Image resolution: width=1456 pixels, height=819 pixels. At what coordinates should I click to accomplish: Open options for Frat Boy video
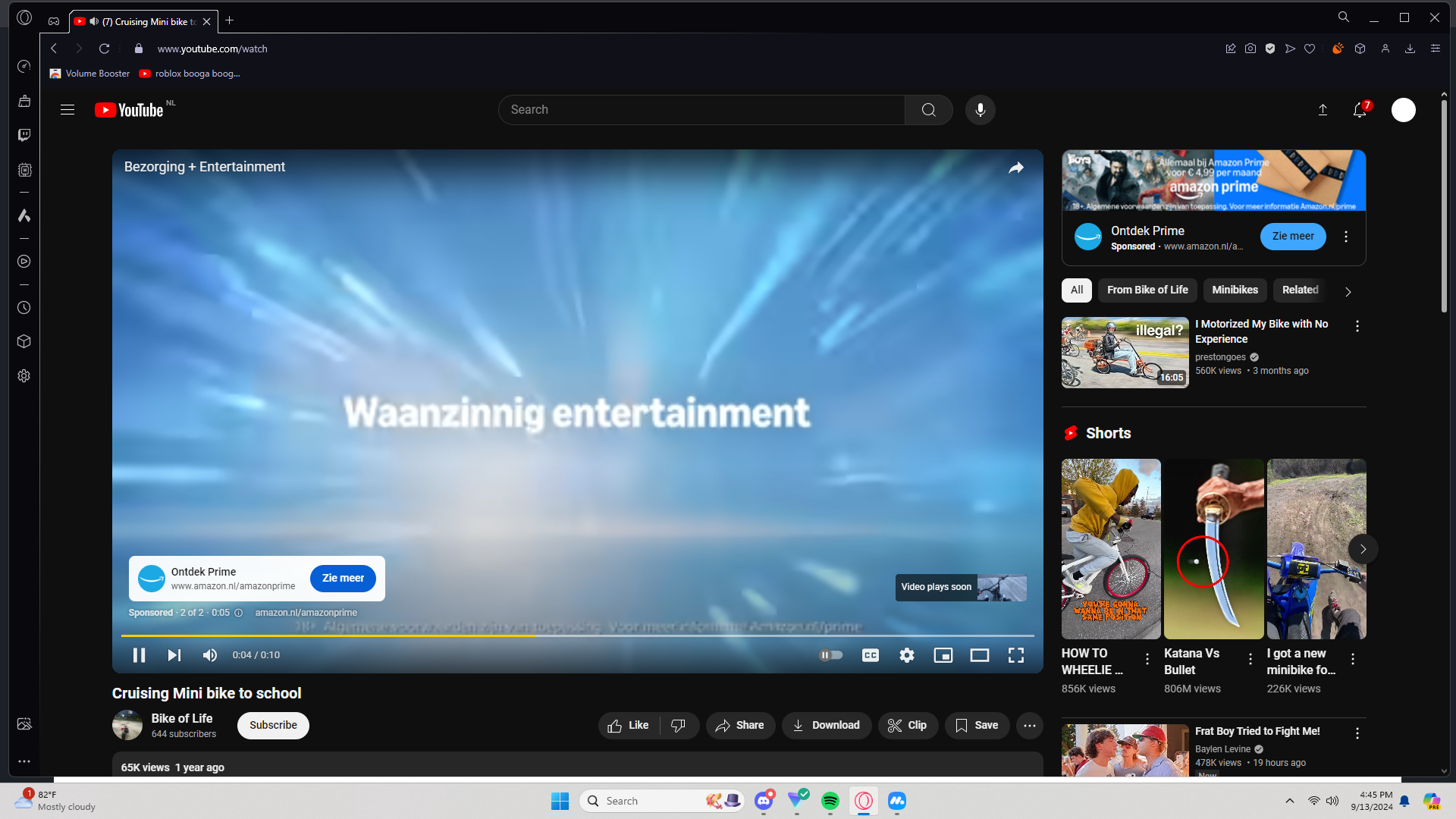coord(1357,733)
